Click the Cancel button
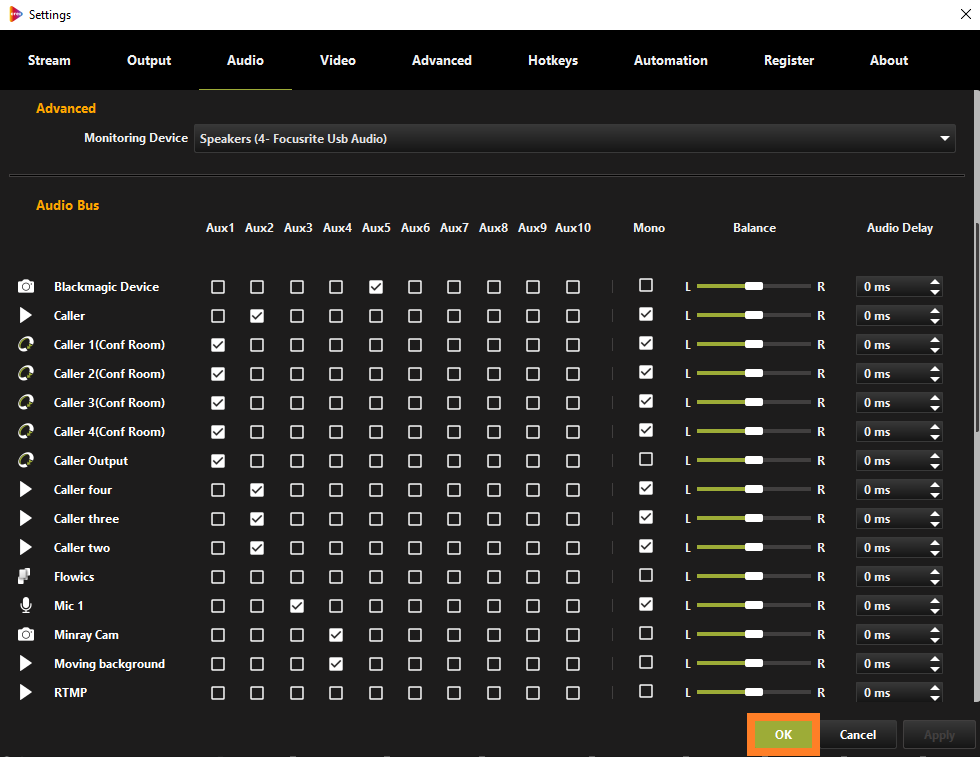The height and width of the screenshot is (757, 980). [858, 734]
